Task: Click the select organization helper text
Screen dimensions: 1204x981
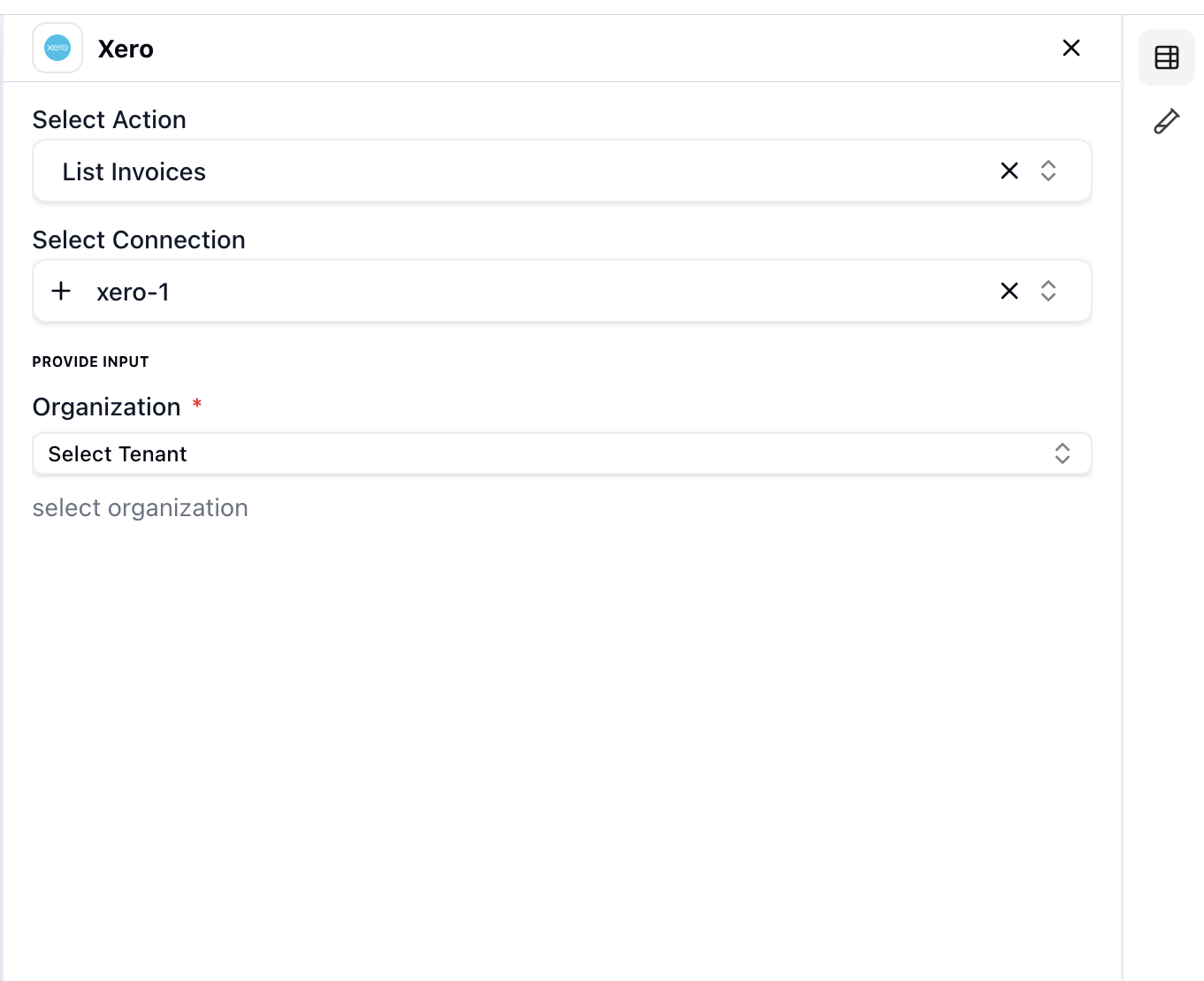Action: tap(140, 507)
